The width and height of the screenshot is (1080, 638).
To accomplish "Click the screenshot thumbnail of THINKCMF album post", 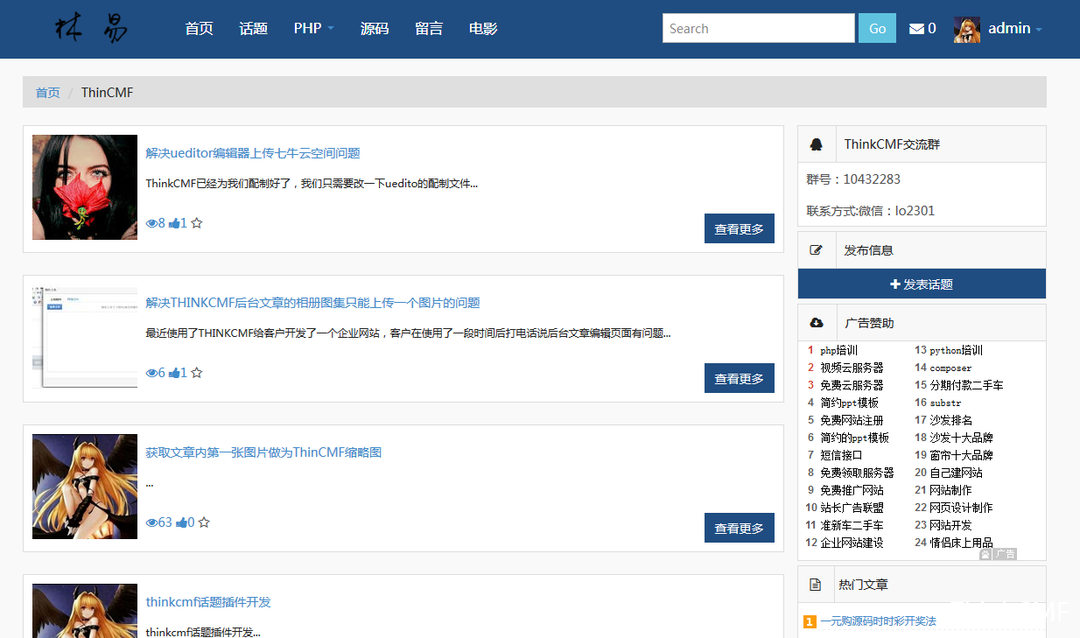I will [85, 337].
